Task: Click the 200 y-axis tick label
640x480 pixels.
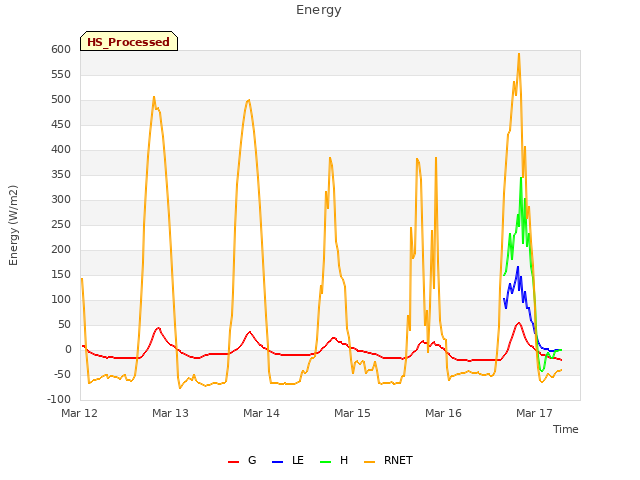Action: click(61, 249)
